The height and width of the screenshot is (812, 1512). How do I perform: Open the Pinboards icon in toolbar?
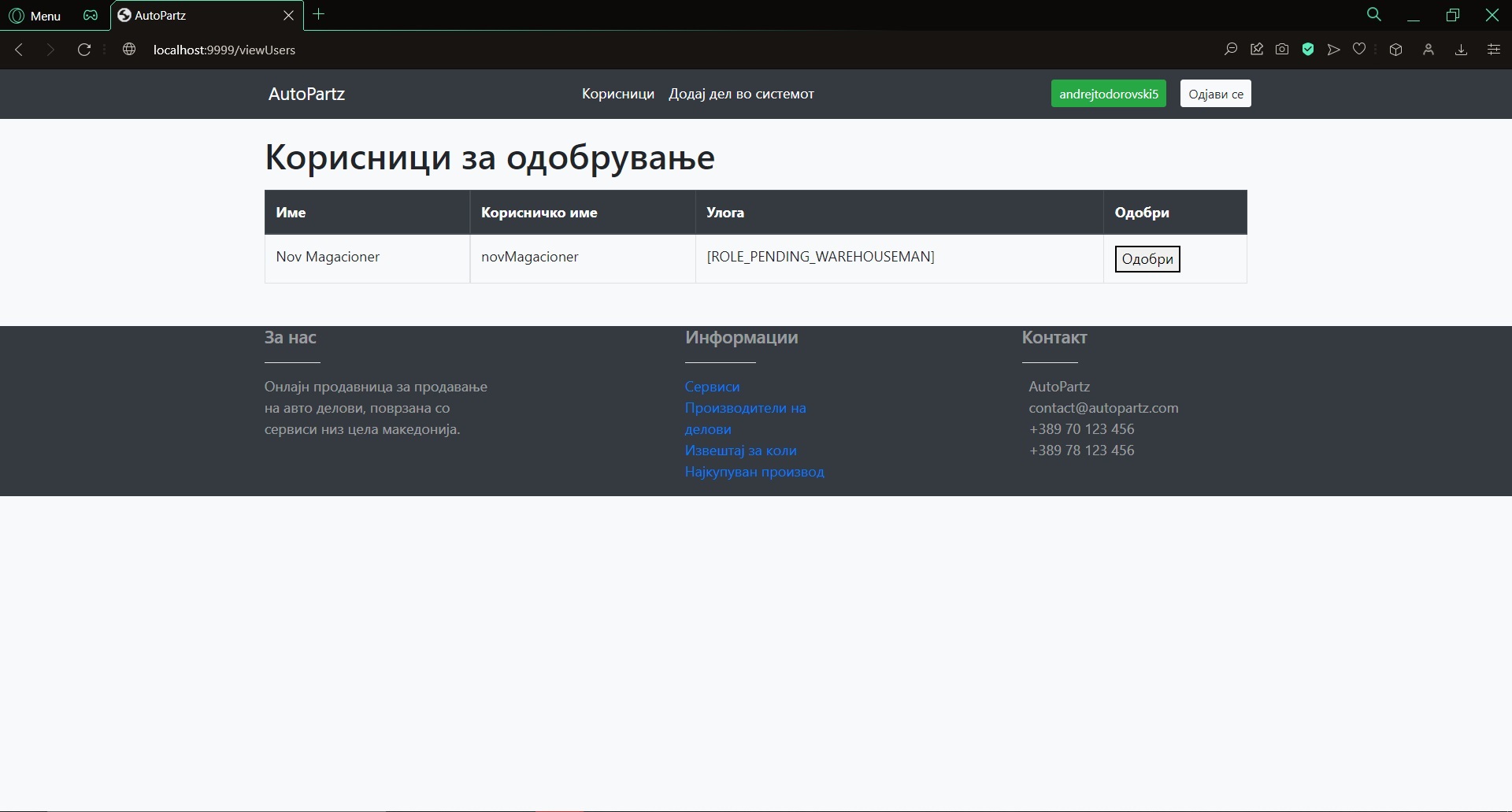click(x=1257, y=50)
